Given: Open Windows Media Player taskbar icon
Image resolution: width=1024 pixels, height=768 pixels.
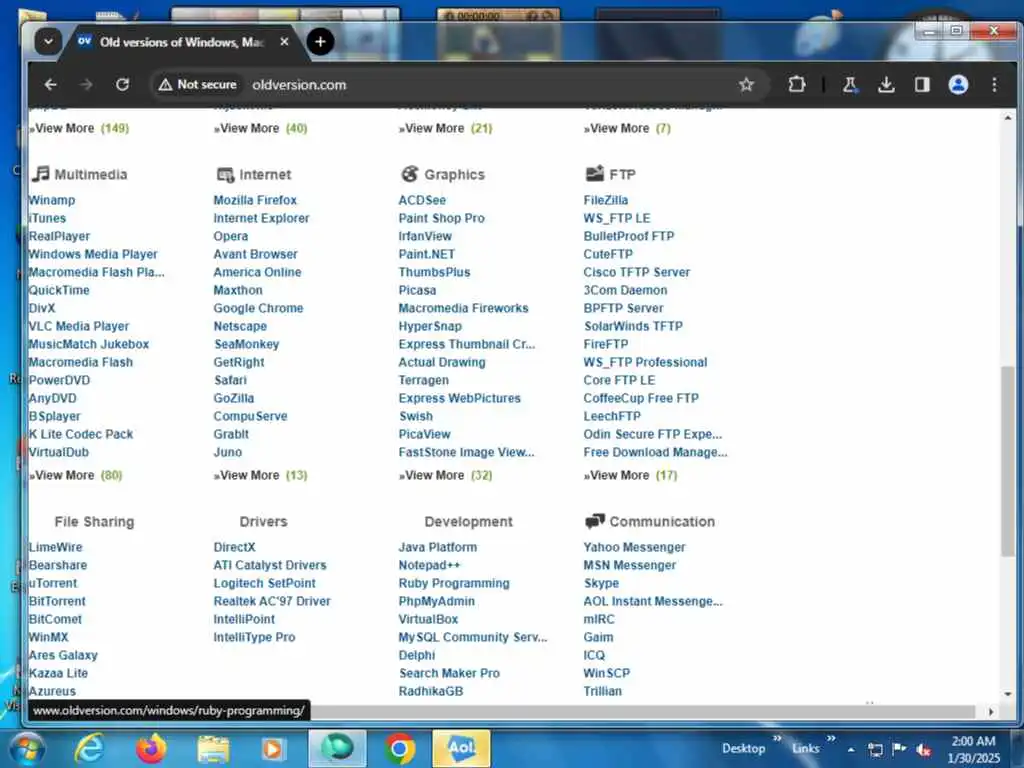Looking at the screenshot, I should click(x=273, y=748).
